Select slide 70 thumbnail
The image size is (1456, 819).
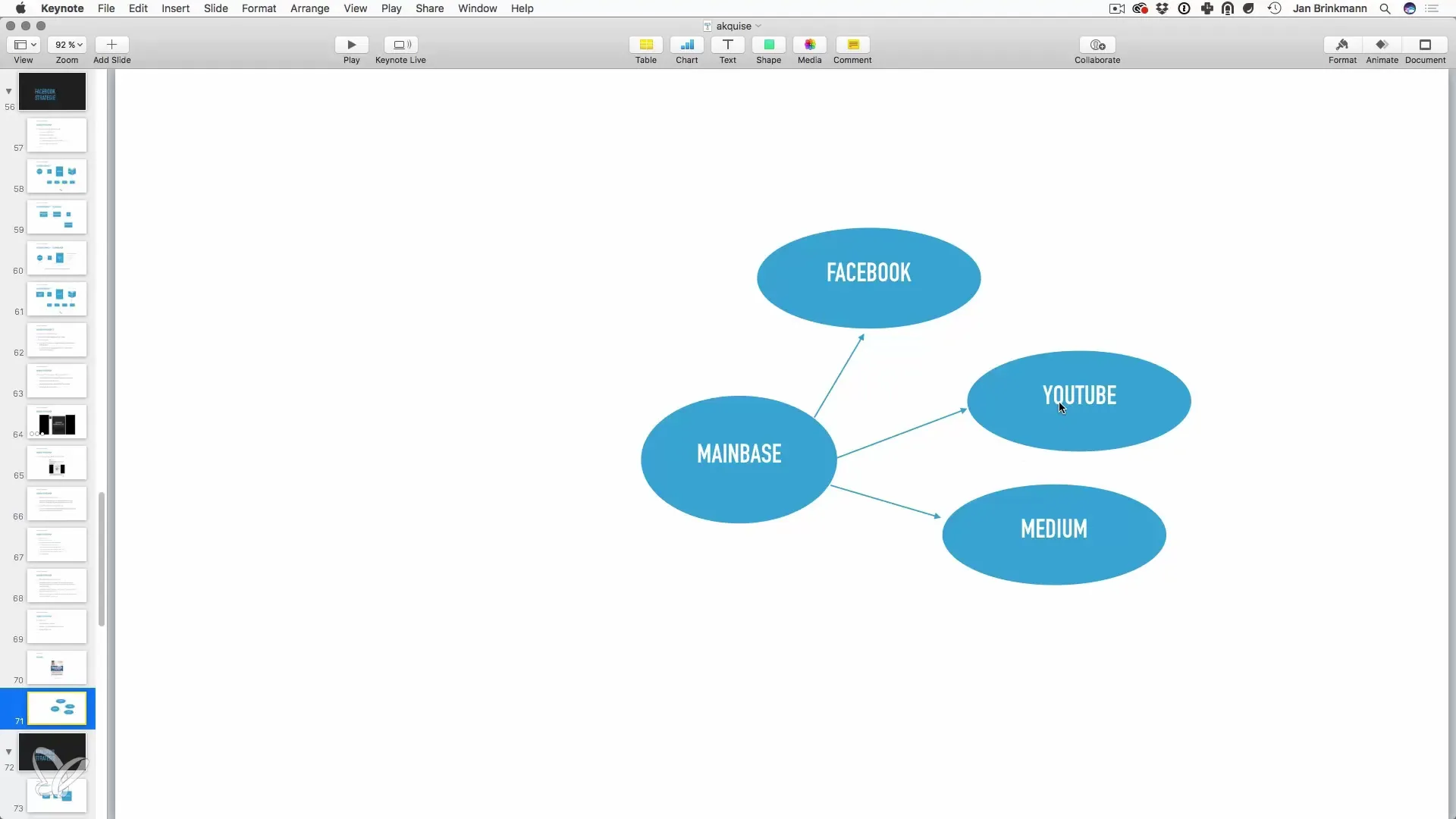57,667
